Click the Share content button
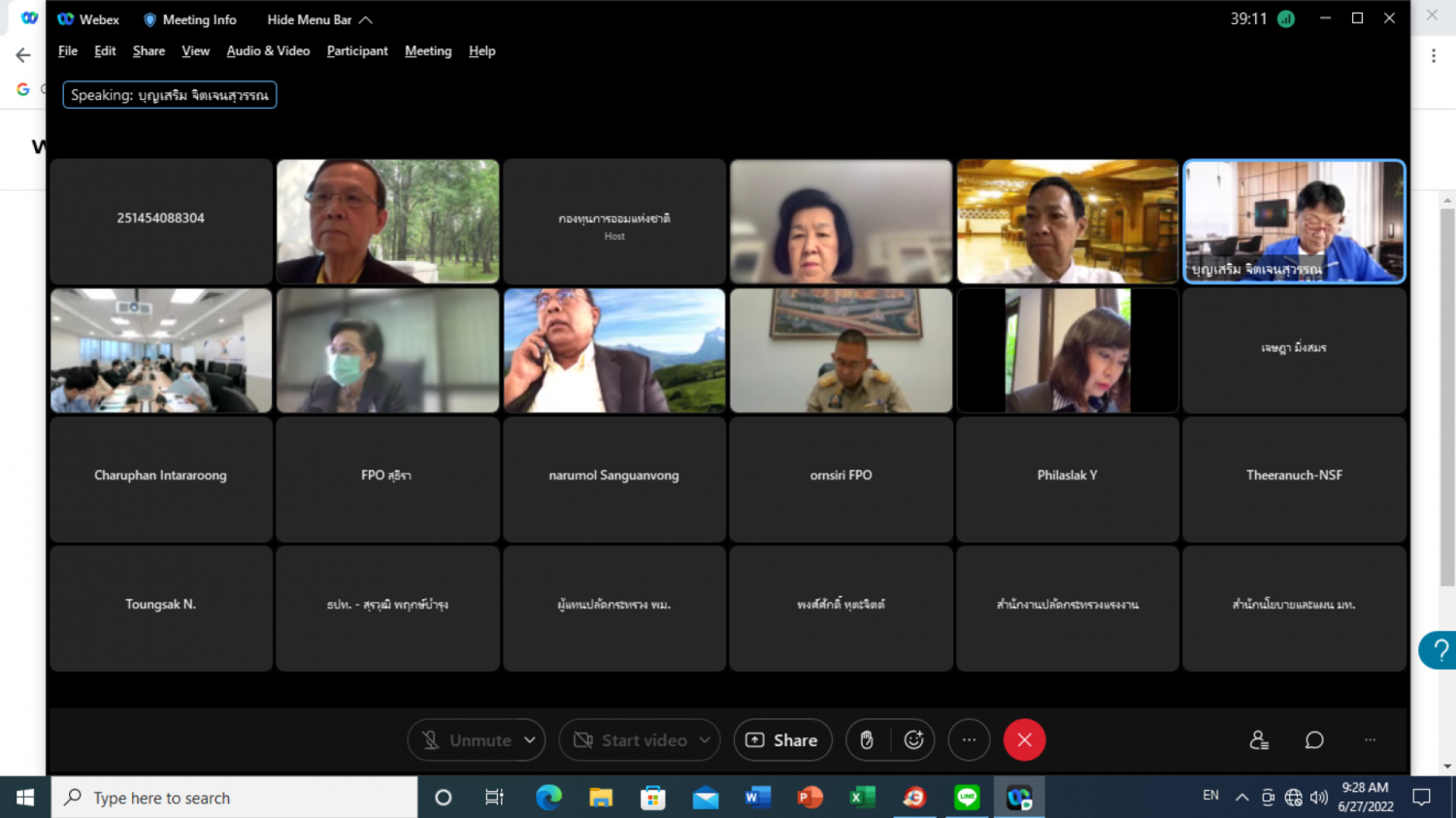The image size is (1456, 818). pyautogui.click(x=782, y=740)
